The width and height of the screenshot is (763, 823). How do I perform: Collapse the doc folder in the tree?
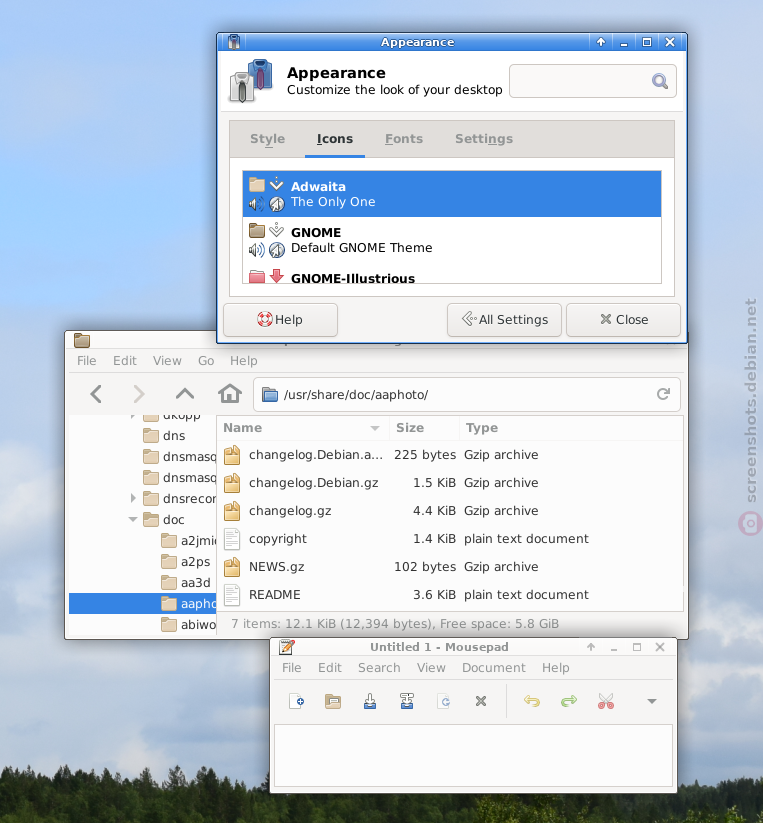(133, 520)
